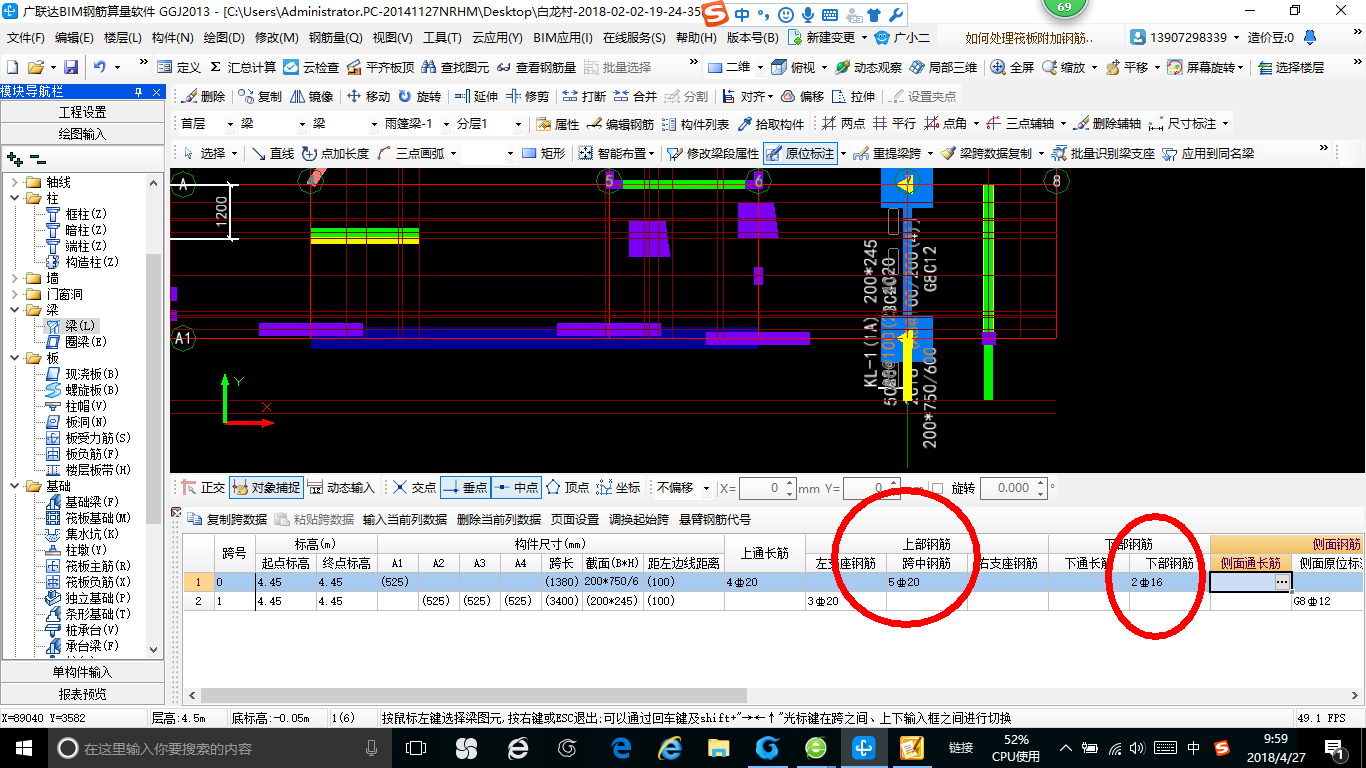Click the 偏移 offset tool
1366x768 pixels.
coord(803,96)
